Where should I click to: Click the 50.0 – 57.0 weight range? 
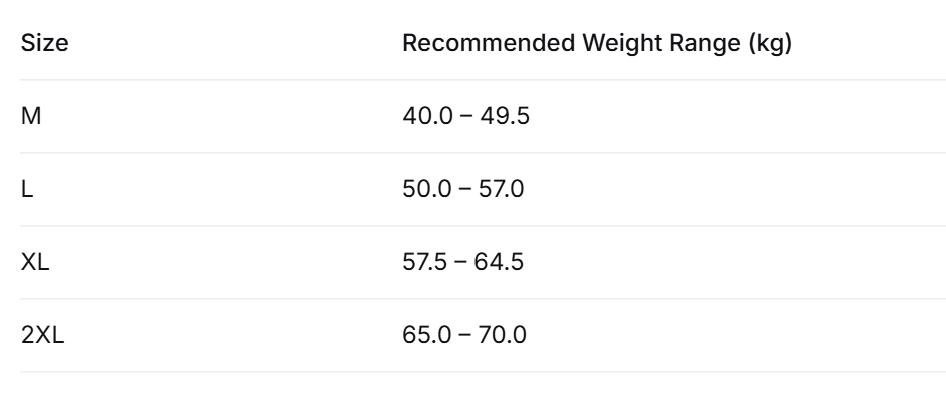pos(463,189)
